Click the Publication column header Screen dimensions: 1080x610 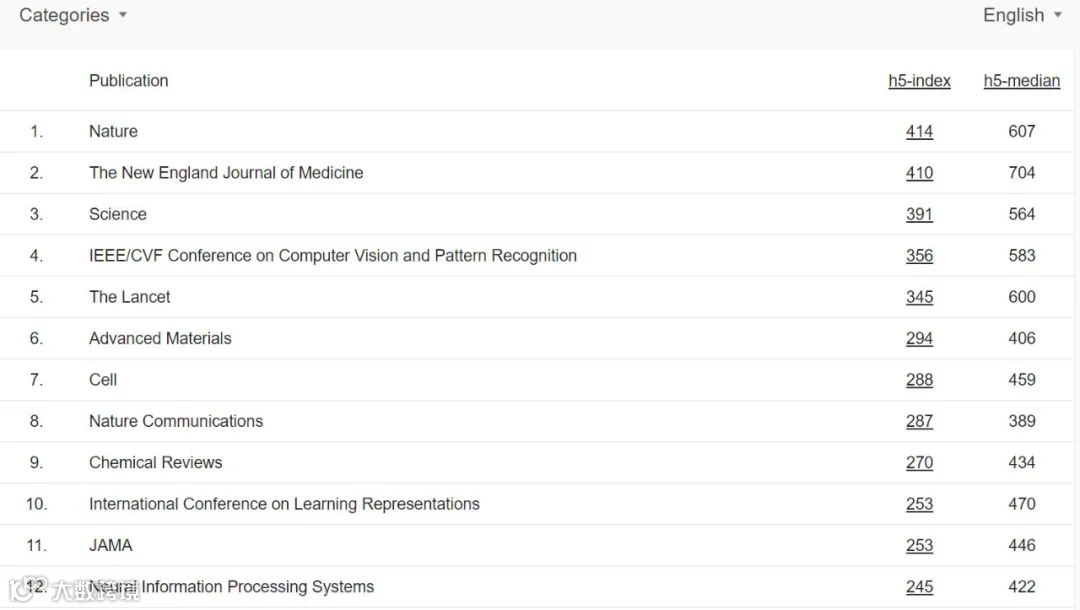coord(128,81)
